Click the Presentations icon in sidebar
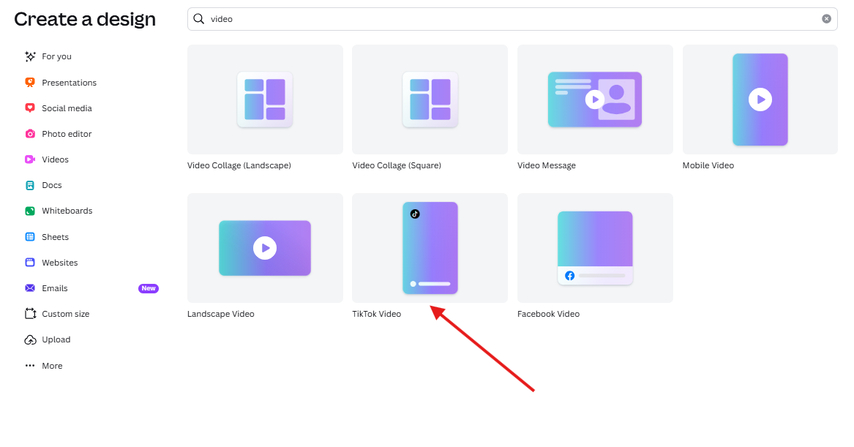 [30, 82]
